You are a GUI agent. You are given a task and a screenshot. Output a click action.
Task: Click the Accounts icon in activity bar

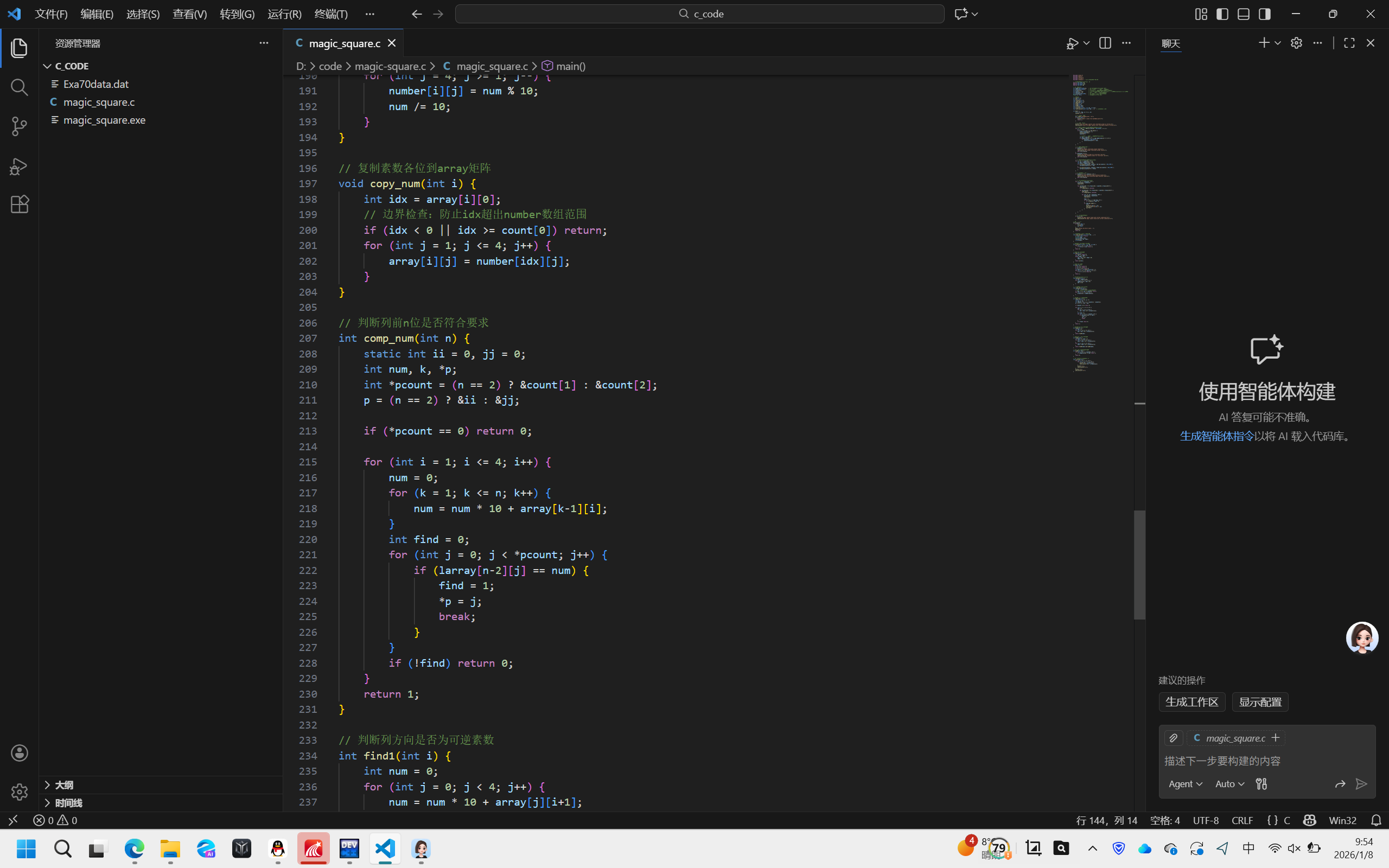[19, 752]
